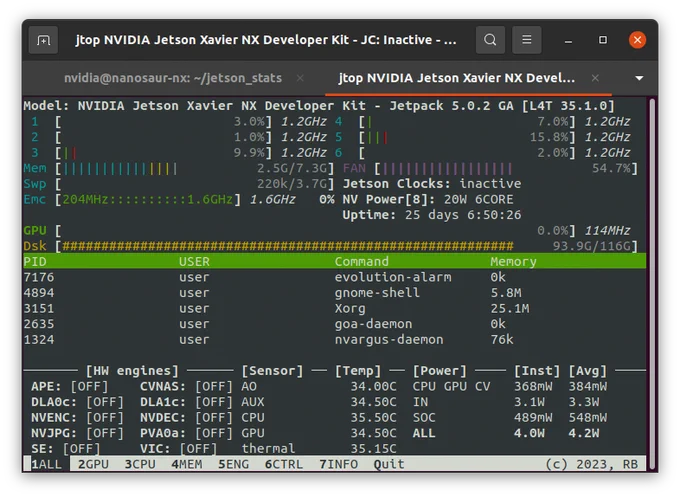Screen dimensions: 680x497
Task: Click the thermal sensor temperature 35.15C
Action: [x=373, y=449]
